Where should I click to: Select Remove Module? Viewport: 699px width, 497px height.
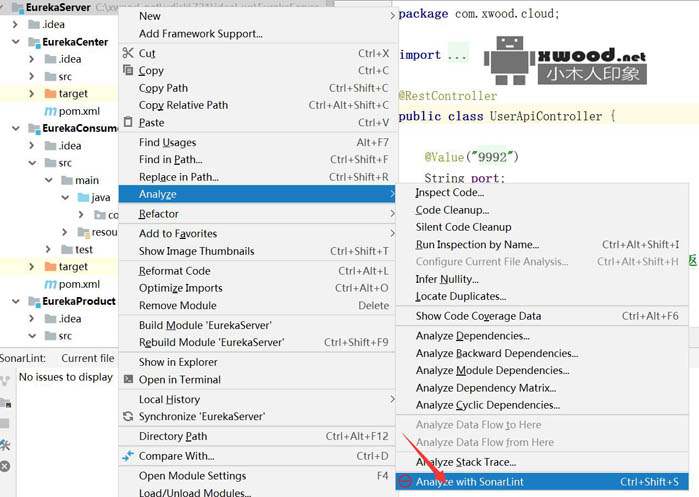(x=257, y=305)
